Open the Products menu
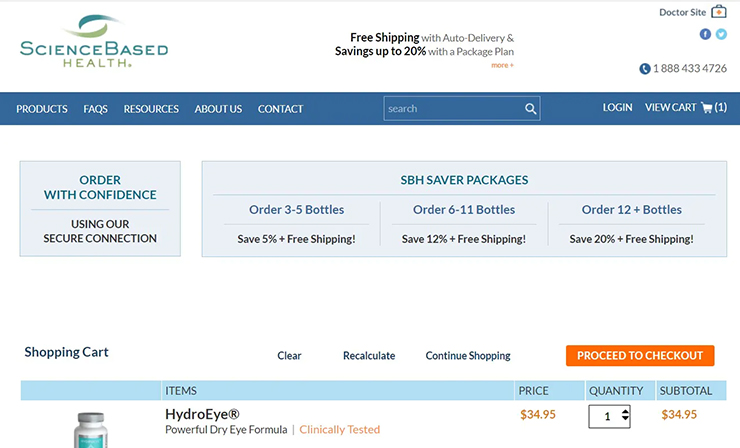Screen dimensions: 740x448 tap(42, 109)
